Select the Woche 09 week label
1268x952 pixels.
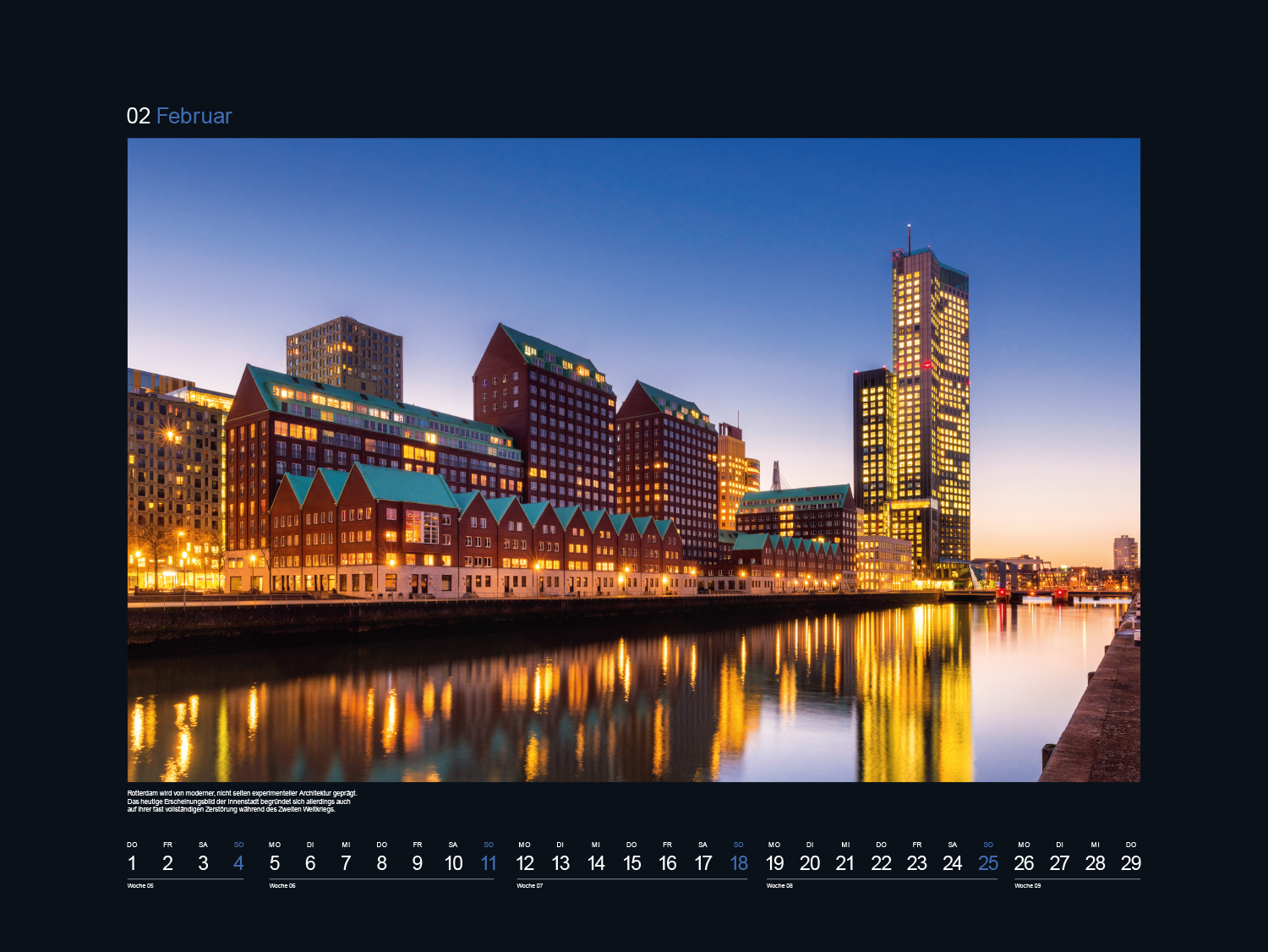pyautogui.click(x=1027, y=886)
